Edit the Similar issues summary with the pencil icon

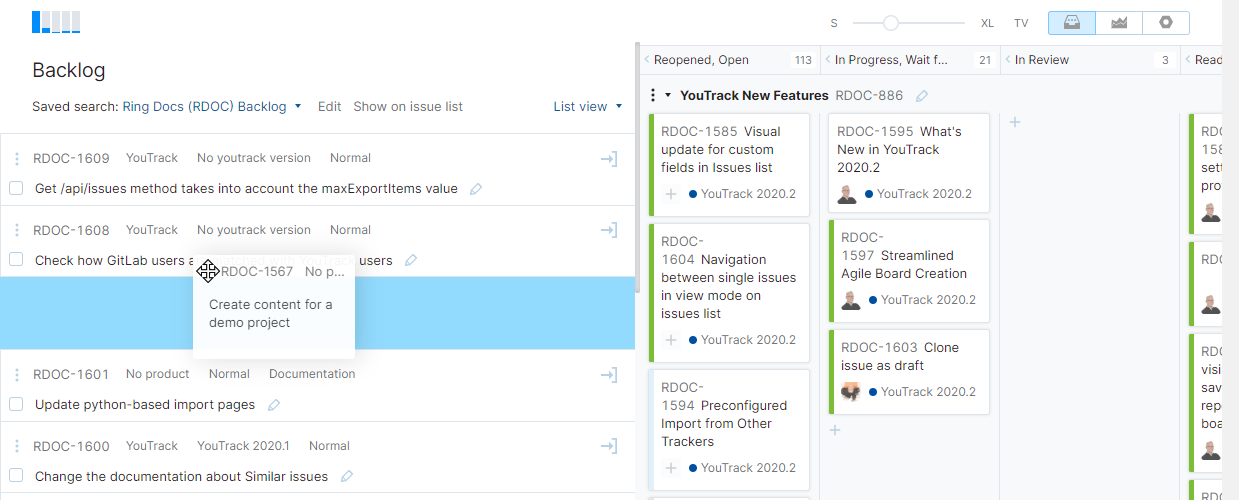click(x=347, y=477)
